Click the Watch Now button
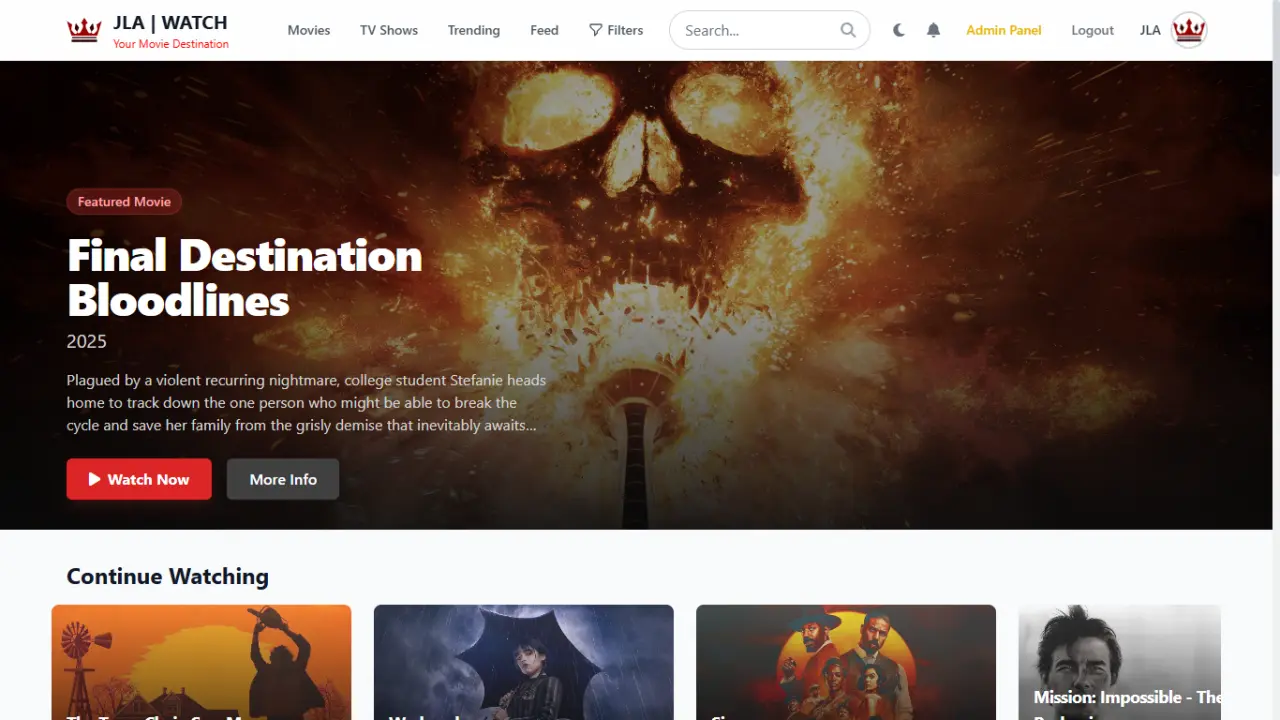Image resolution: width=1280 pixels, height=720 pixels. pyautogui.click(x=139, y=479)
